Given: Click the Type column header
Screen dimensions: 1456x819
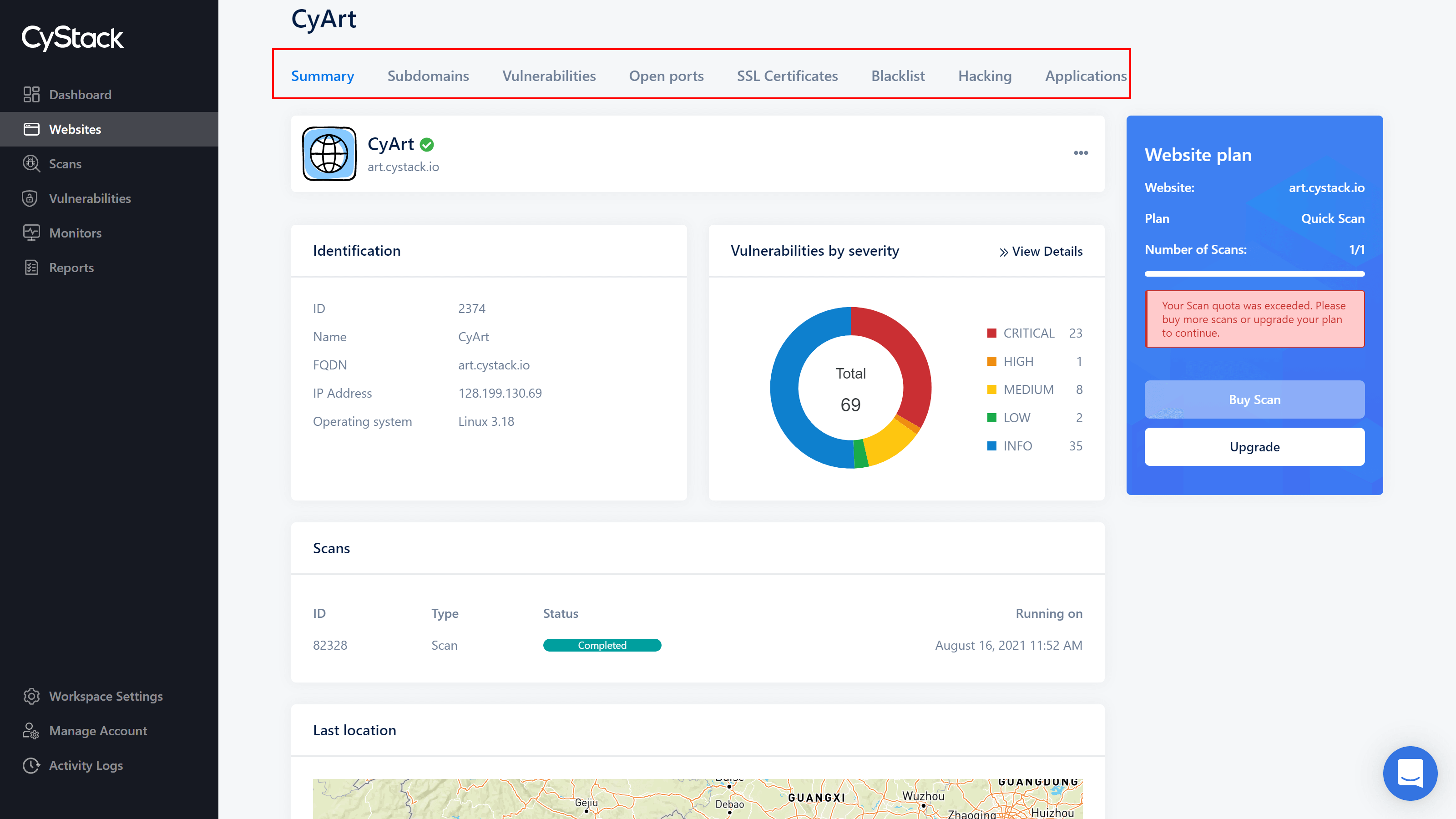Looking at the screenshot, I should click(444, 613).
